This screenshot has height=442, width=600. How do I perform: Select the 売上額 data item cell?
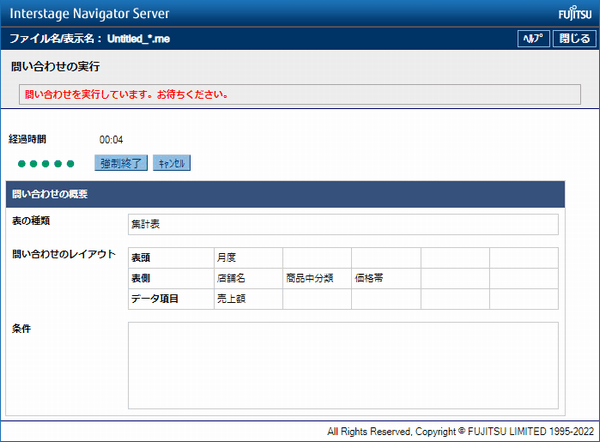248,299
